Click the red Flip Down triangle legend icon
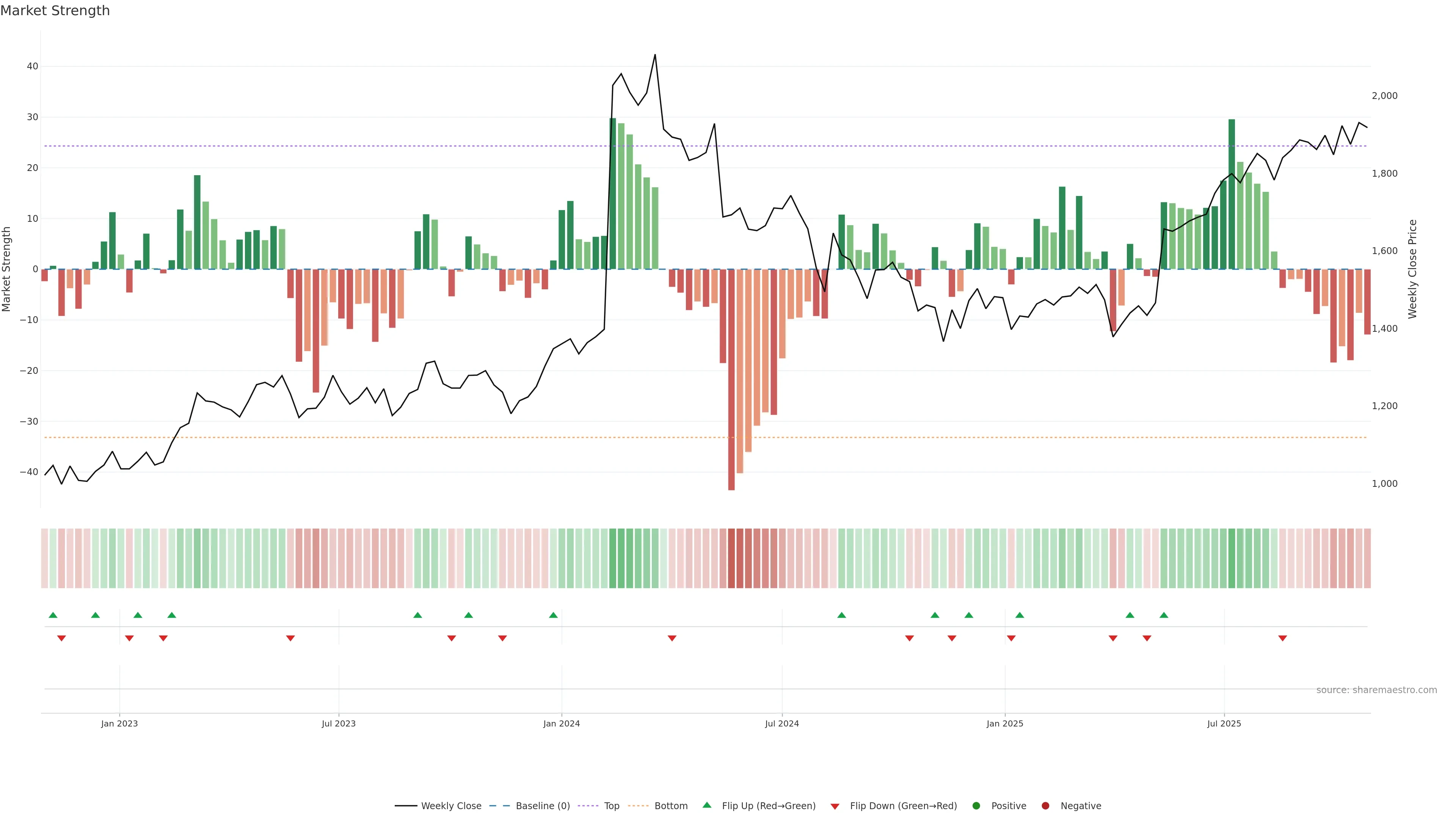 pos(835,806)
